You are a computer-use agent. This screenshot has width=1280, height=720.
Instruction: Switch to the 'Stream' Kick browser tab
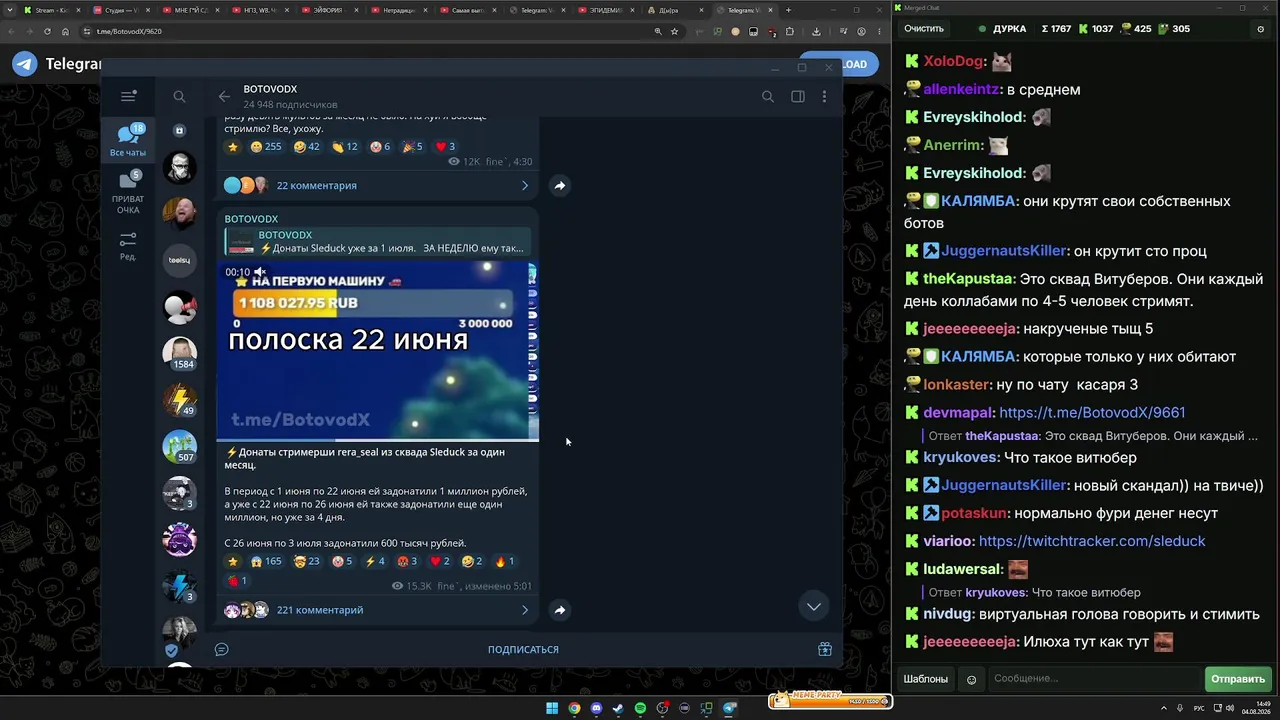coord(52,10)
